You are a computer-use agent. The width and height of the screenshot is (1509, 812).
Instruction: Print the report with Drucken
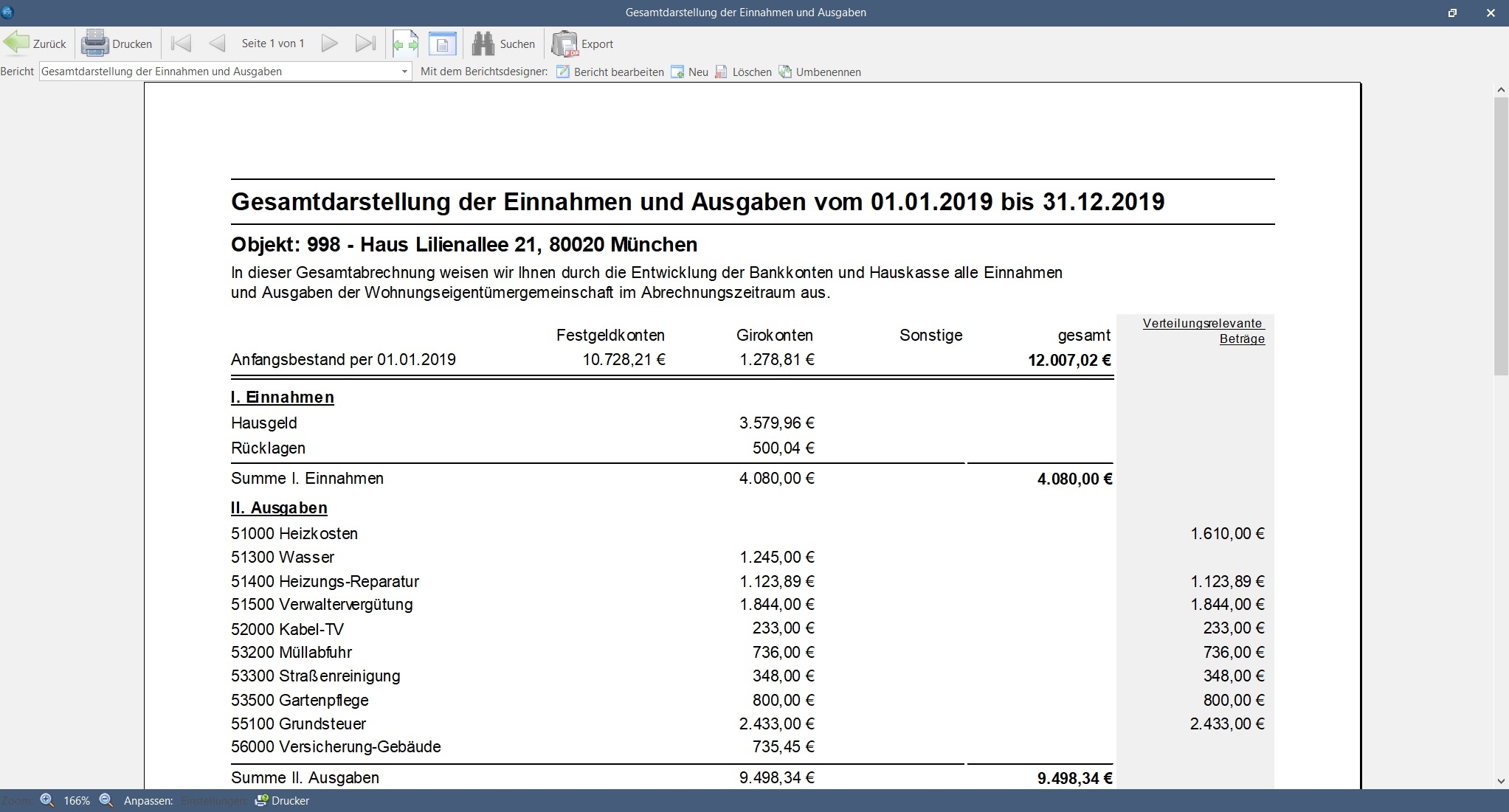117,44
